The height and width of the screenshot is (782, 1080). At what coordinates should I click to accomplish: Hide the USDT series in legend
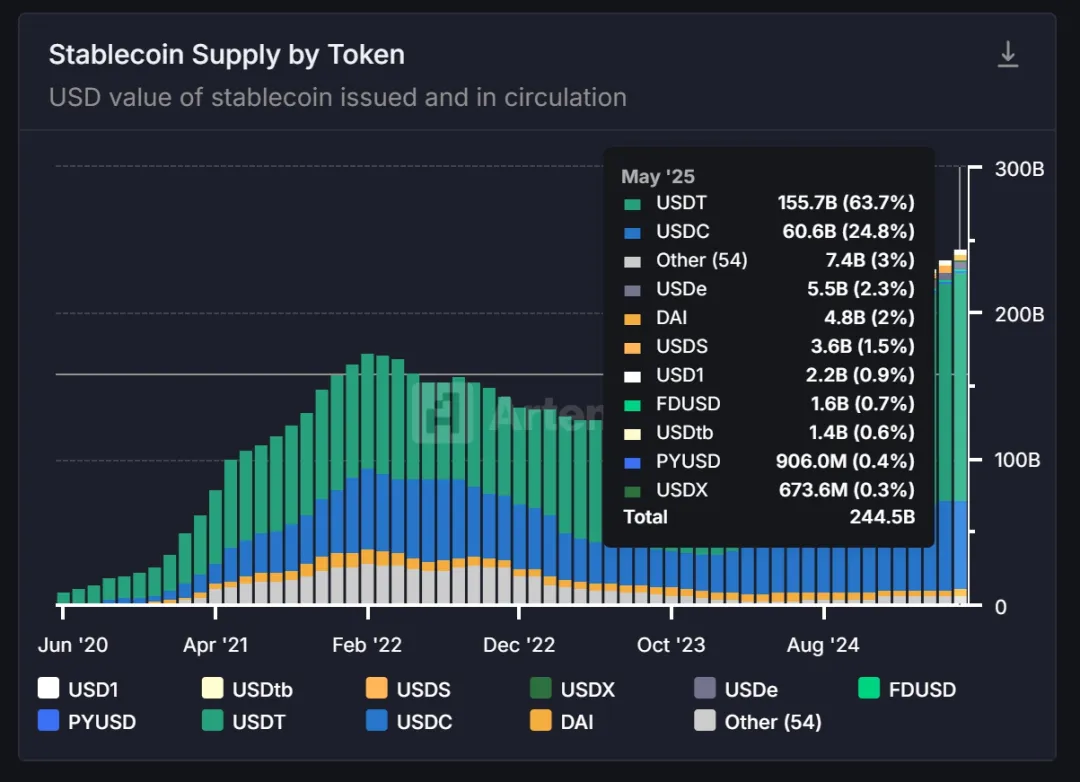(x=212, y=721)
